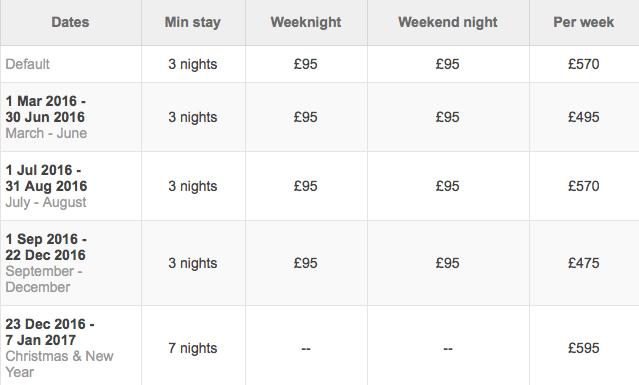Click the 7 nights minimum stay cell
The width and height of the screenshot is (639, 385).
[192, 348]
